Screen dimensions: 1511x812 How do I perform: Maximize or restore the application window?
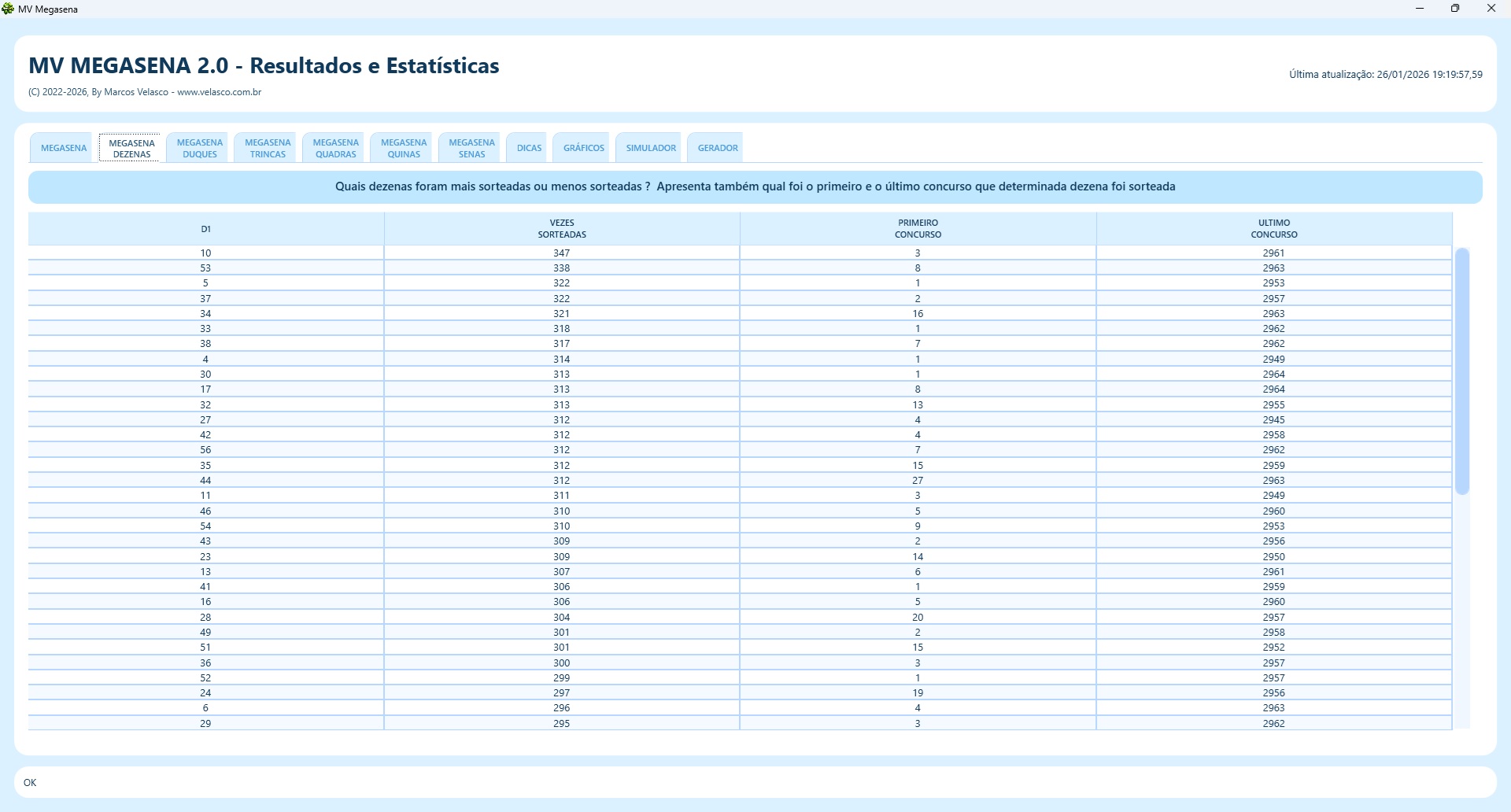(1455, 9)
